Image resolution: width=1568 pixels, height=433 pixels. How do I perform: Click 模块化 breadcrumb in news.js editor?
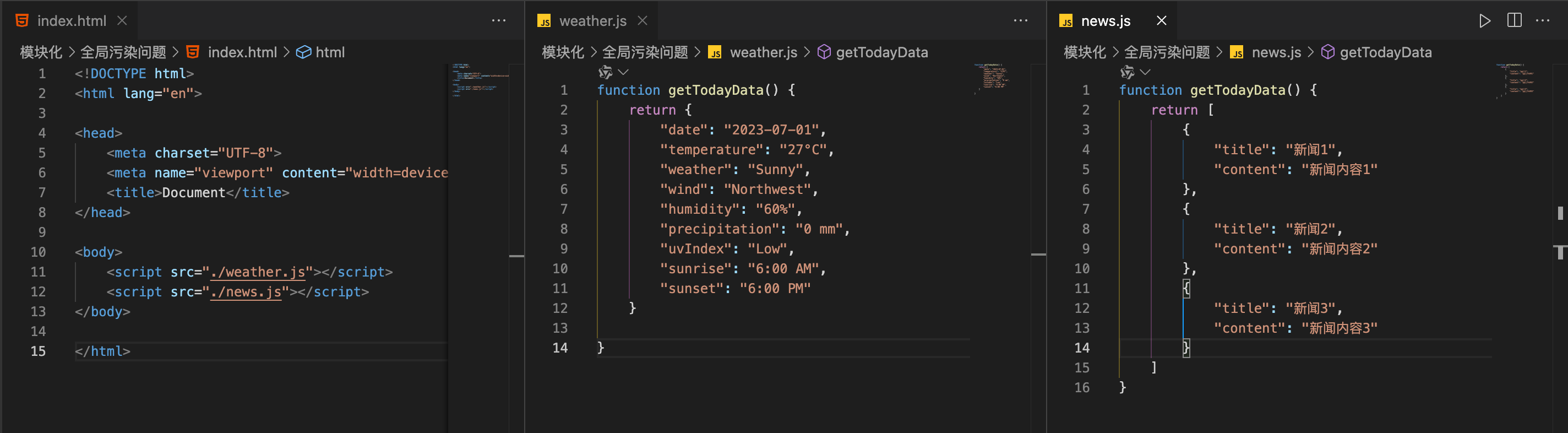(x=1085, y=52)
